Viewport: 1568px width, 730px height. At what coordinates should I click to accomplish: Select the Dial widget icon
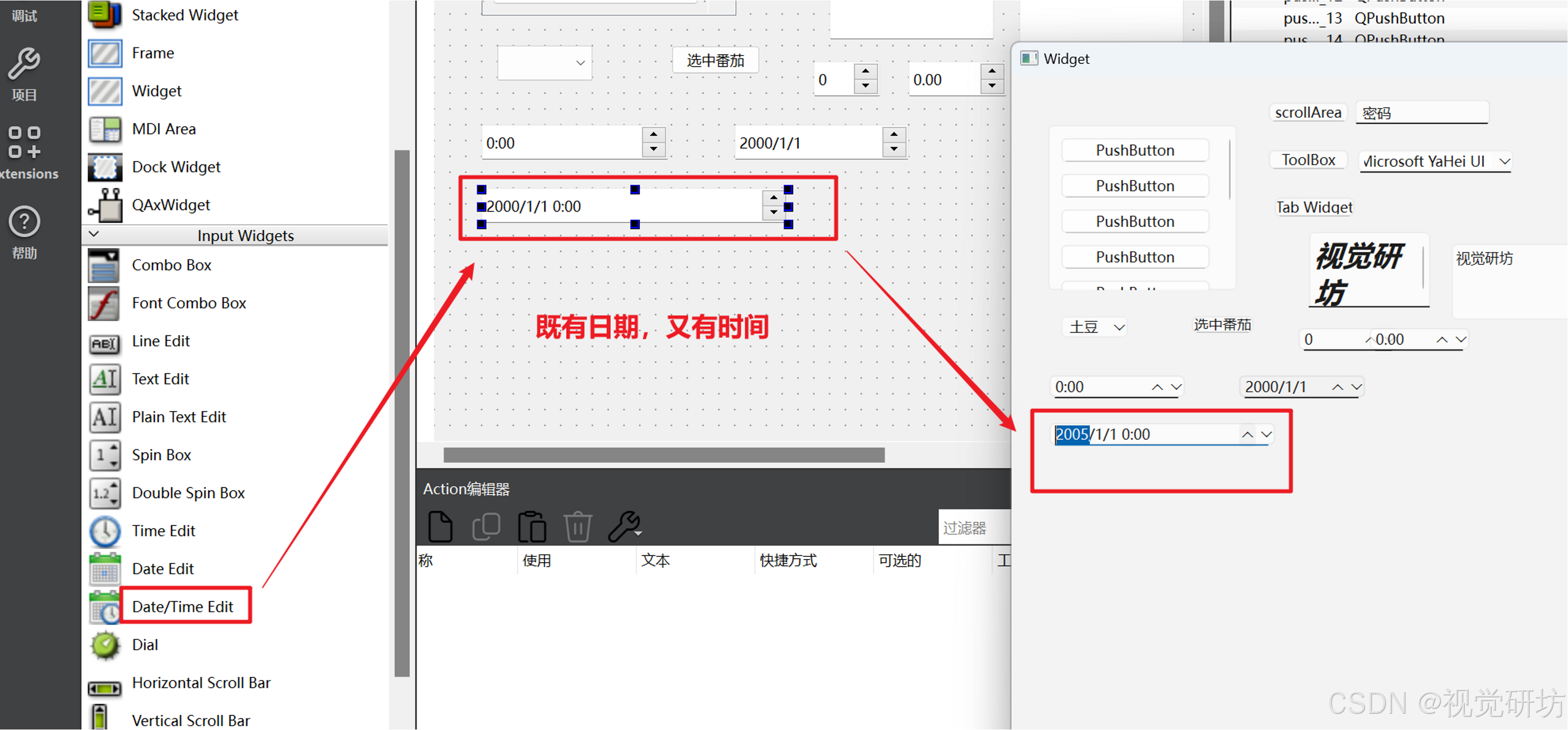[x=105, y=645]
